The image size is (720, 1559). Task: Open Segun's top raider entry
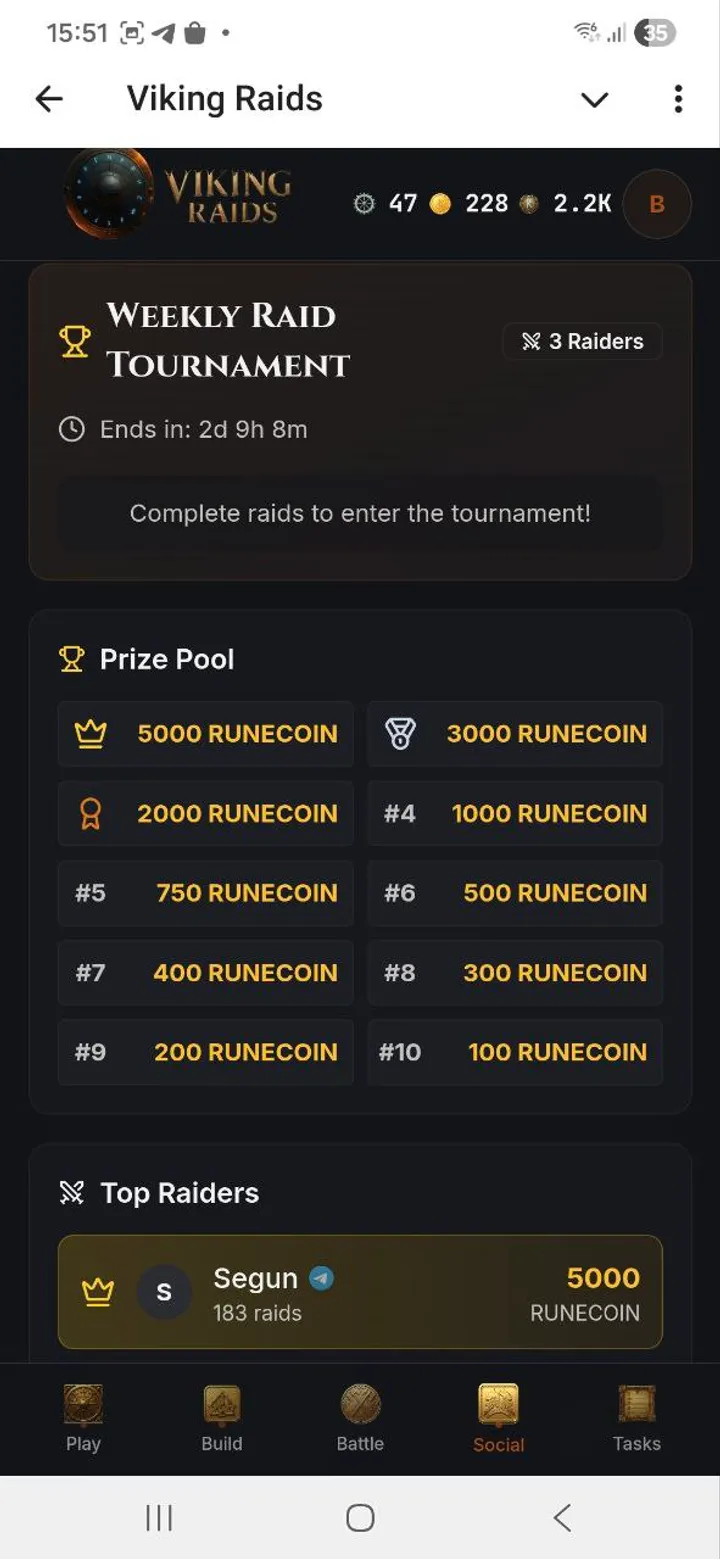(x=360, y=1292)
